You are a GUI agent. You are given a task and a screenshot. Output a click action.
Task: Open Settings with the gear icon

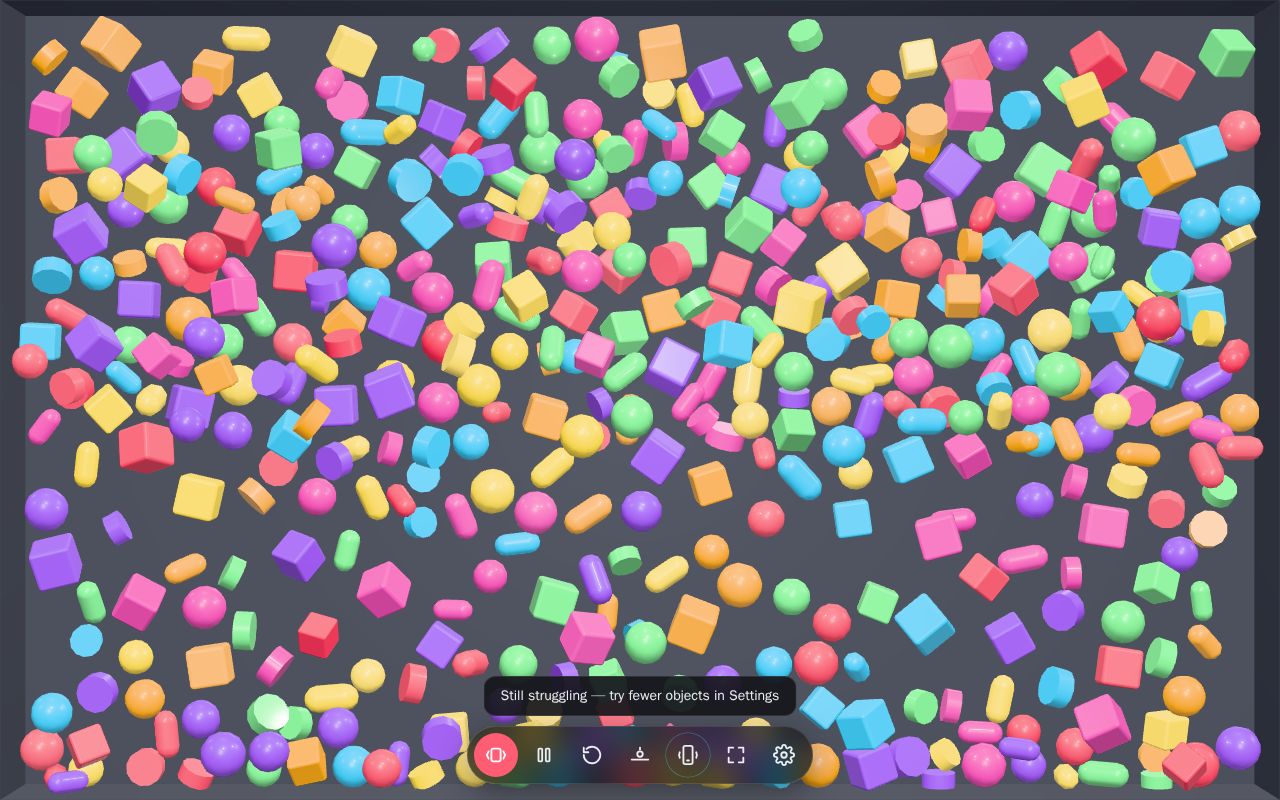pyautogui.click(x=784, y=755)
